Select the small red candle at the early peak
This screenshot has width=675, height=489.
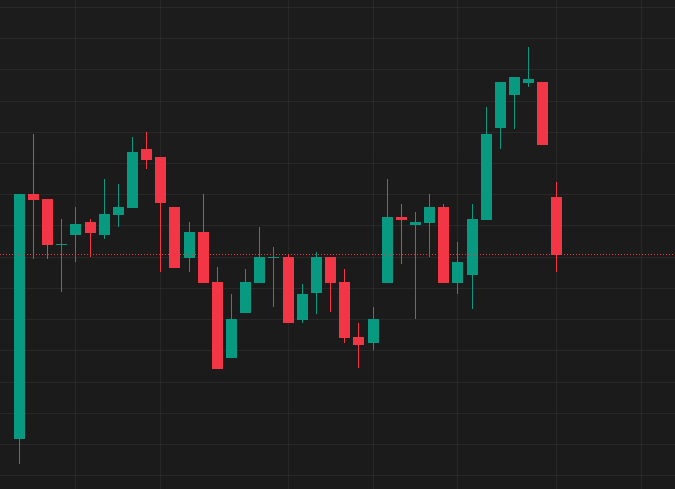pyautogui.click(x=146, y=154)
